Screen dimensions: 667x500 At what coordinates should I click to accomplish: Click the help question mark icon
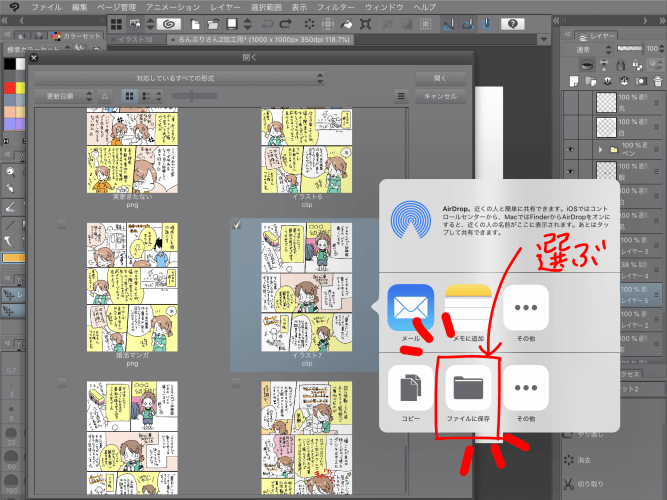click(513, 24)
